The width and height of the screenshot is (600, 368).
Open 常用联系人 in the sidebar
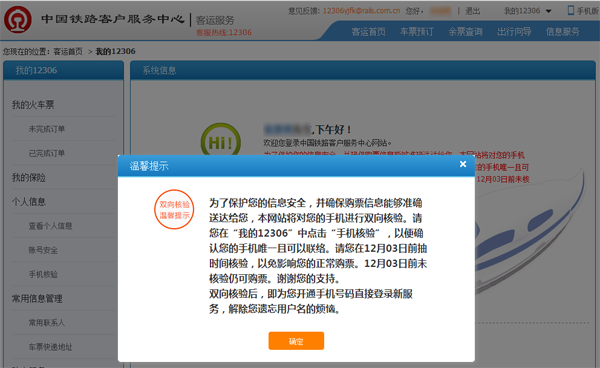[47, 323]
